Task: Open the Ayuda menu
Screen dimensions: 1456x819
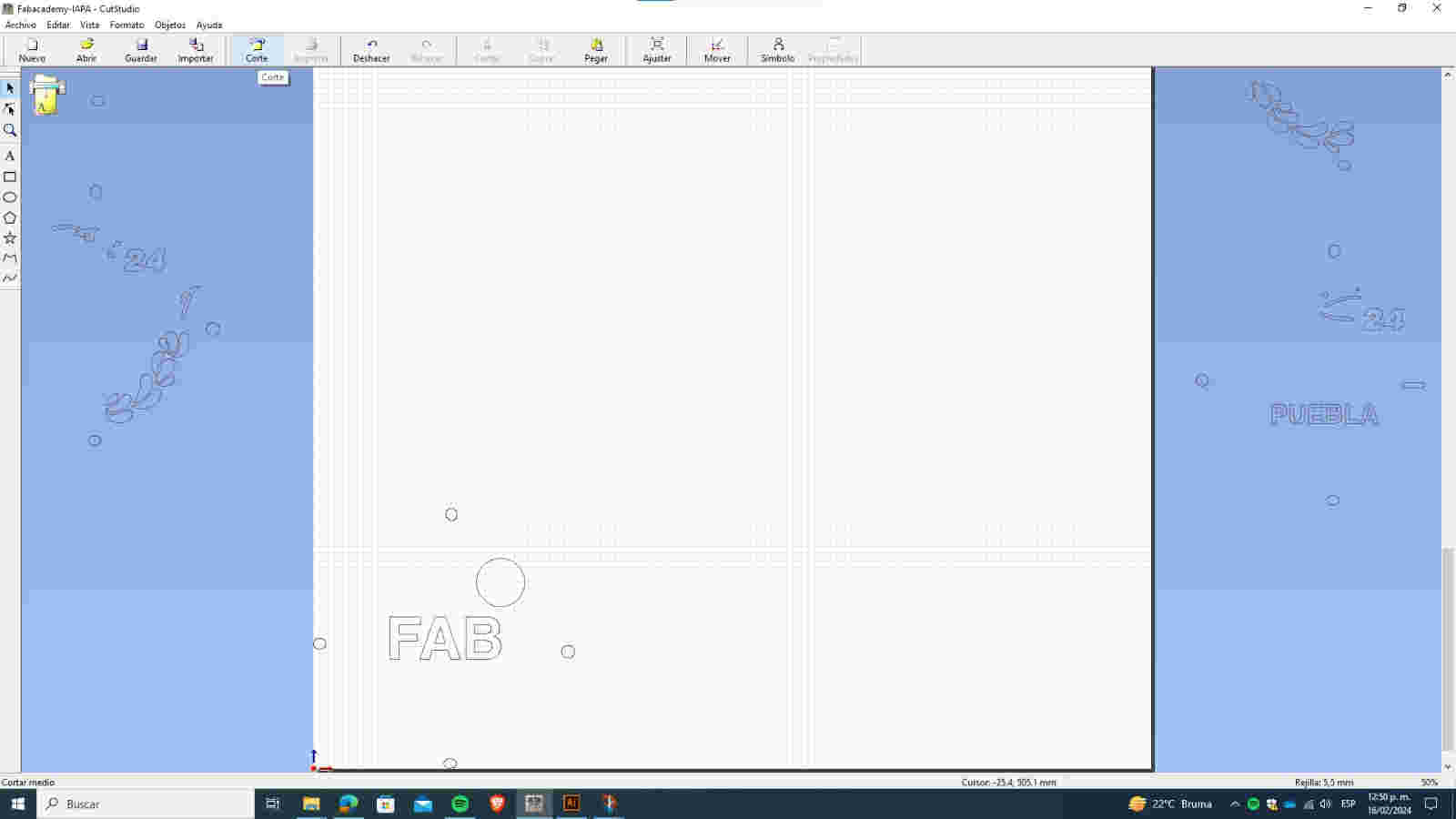Action: coord(209,25)
